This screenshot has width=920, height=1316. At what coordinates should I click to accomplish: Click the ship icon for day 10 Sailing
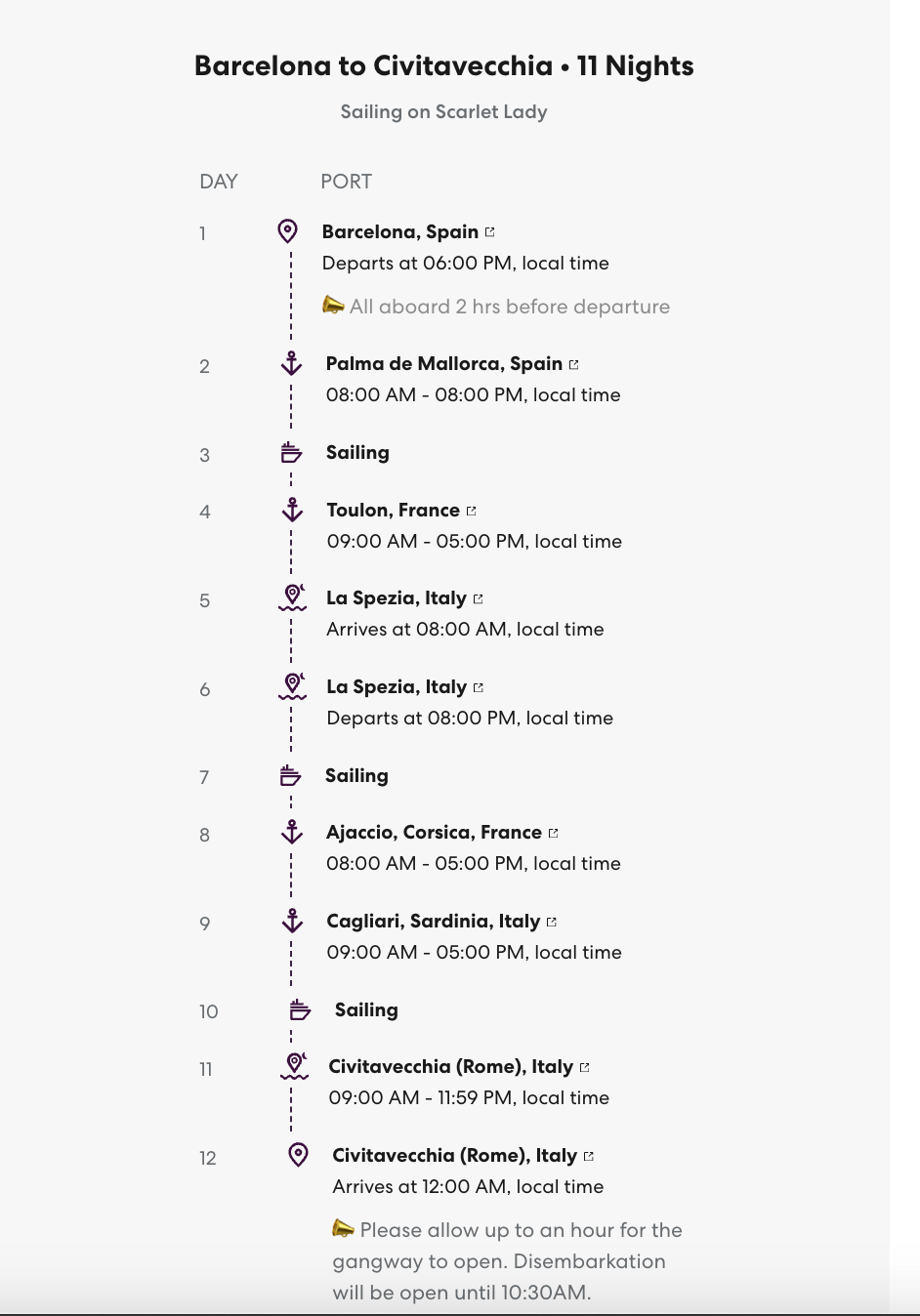(x=300, y=1009)
